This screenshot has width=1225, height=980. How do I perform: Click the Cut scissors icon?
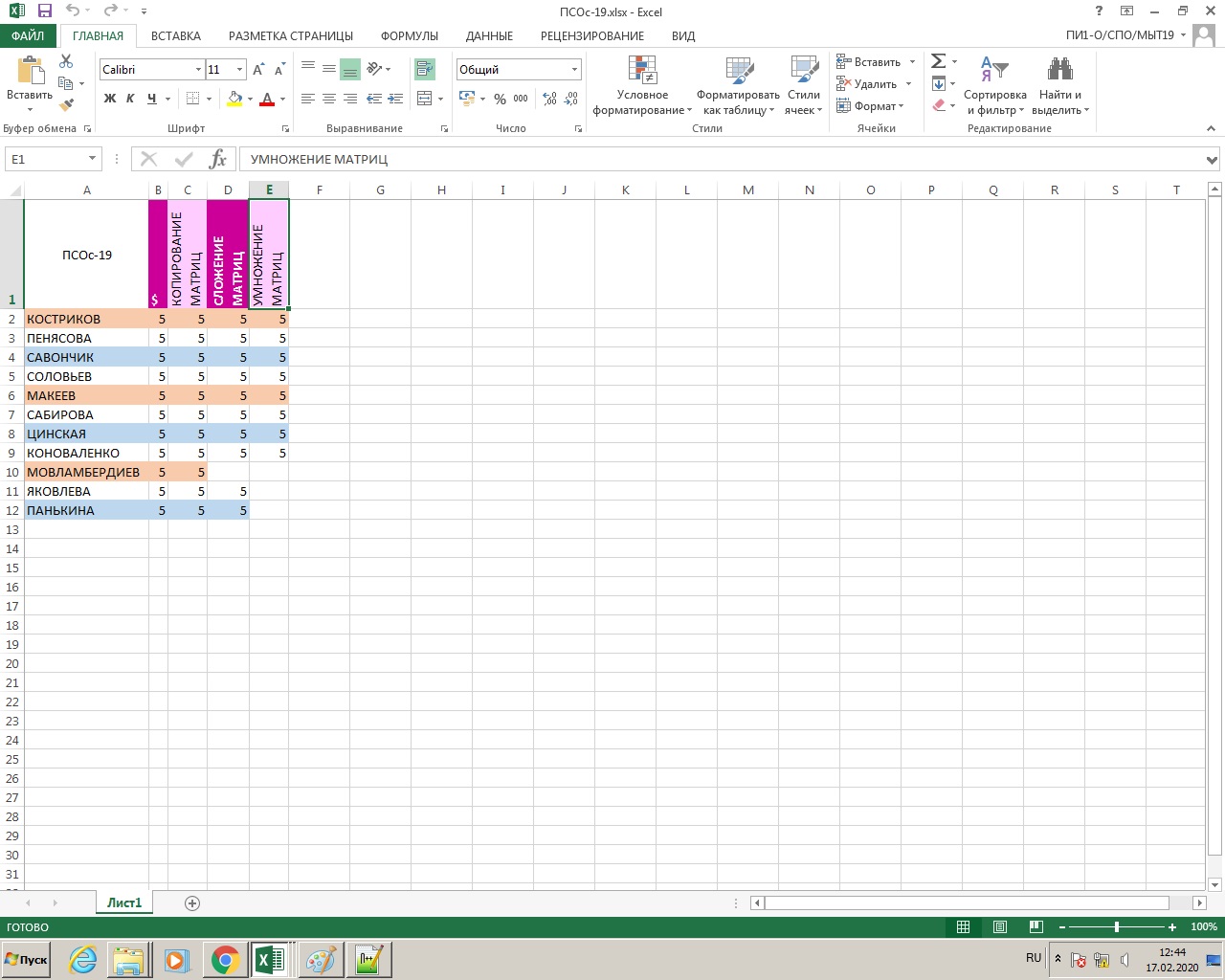coord(66,61)
